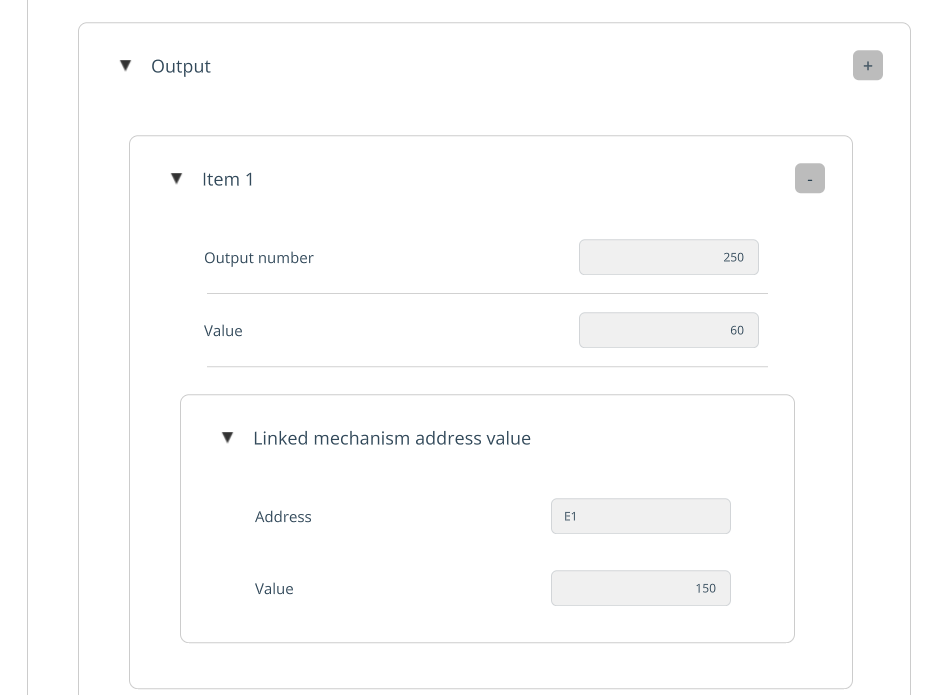
Task: Collapse Linked mechanism address value triangle
Action: pyautogui.click(x=227, y=438)
